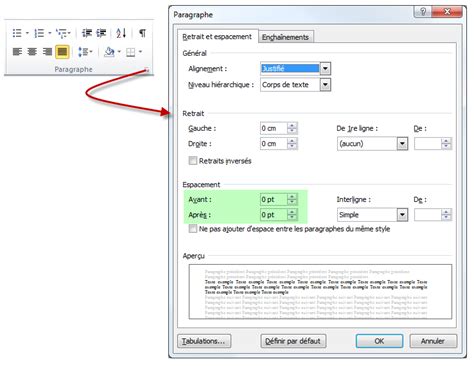Open bullet list style dropdown arrow

[x=27, y=33]
